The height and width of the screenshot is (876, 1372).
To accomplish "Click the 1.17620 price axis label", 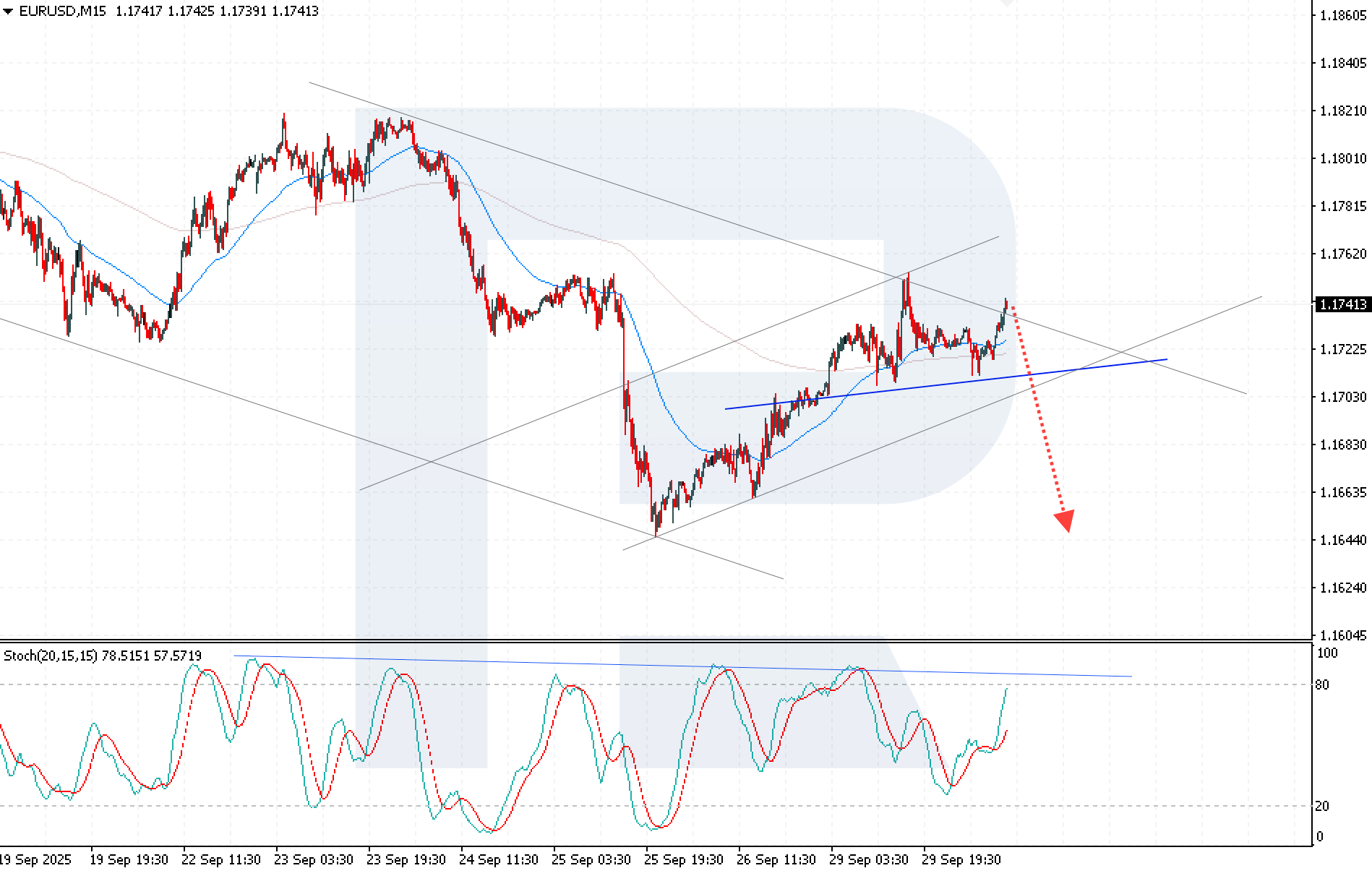I will point(1342,254).
